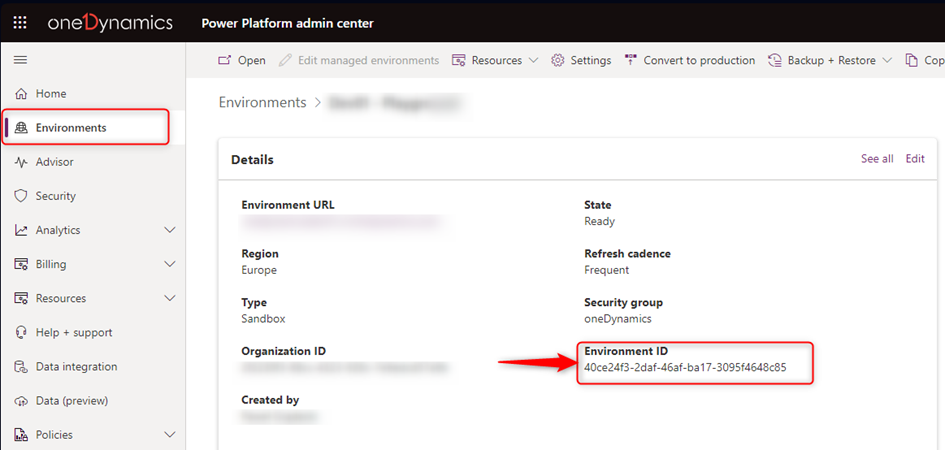This screenshot has width=945, height=450.
Task: Click the Refresh cadence value Frequent
Action: (606, 270)
